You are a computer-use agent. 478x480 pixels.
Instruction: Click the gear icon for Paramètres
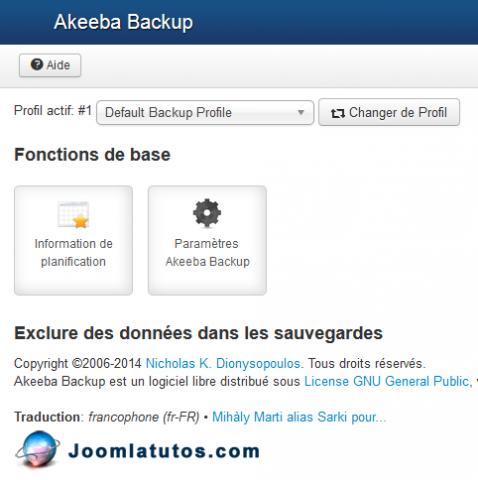click(x=207, y=213)
